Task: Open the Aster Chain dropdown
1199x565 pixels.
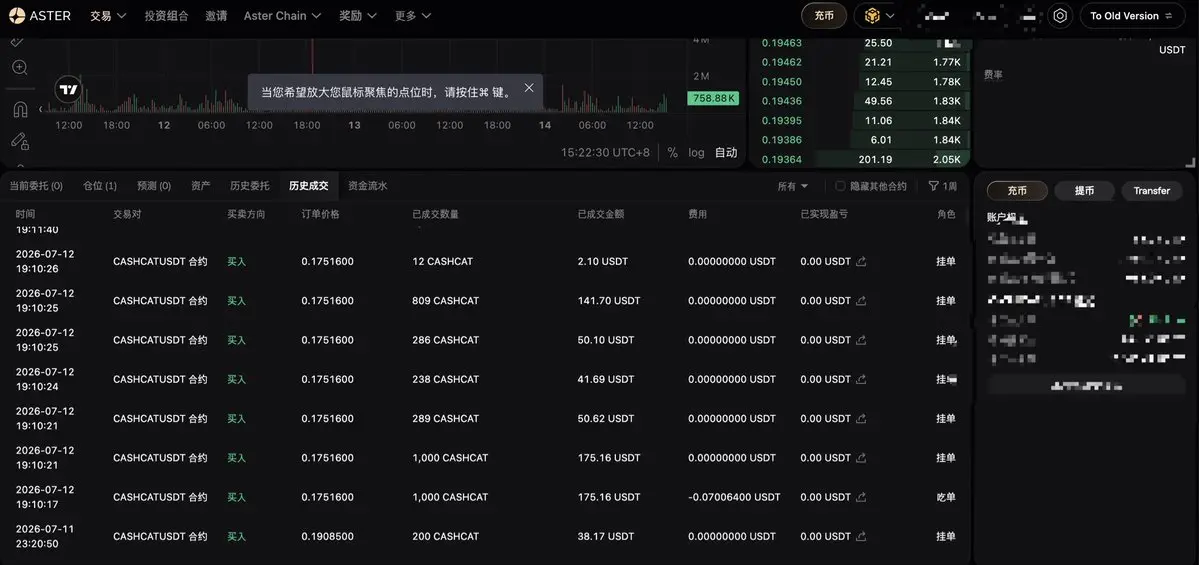Action: (282, 16)
